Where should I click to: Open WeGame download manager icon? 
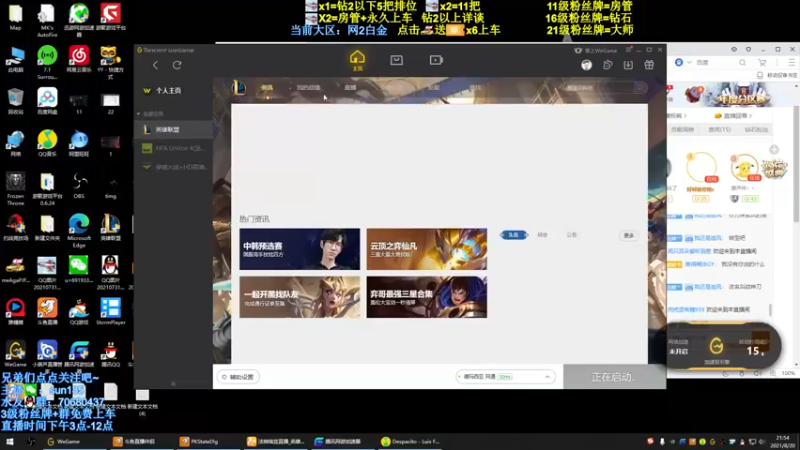[x=628, y=65]
